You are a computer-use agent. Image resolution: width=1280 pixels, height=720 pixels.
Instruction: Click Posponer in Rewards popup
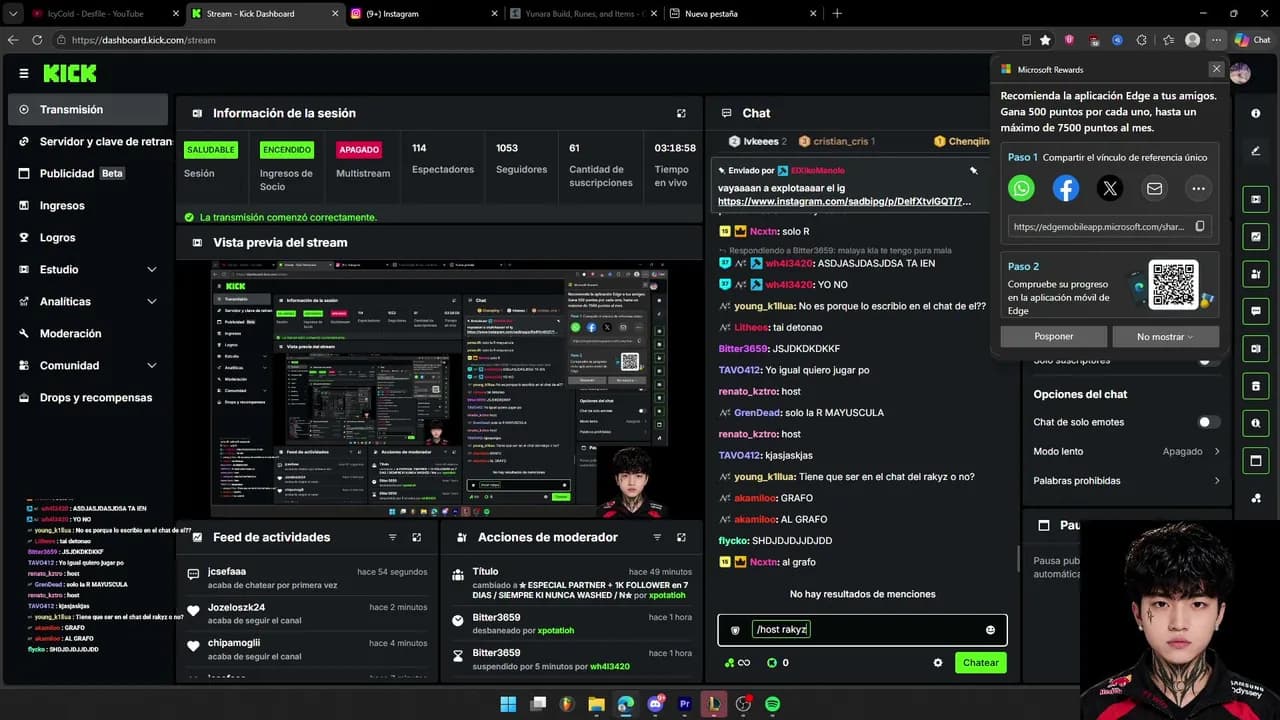coord(1054,336)
